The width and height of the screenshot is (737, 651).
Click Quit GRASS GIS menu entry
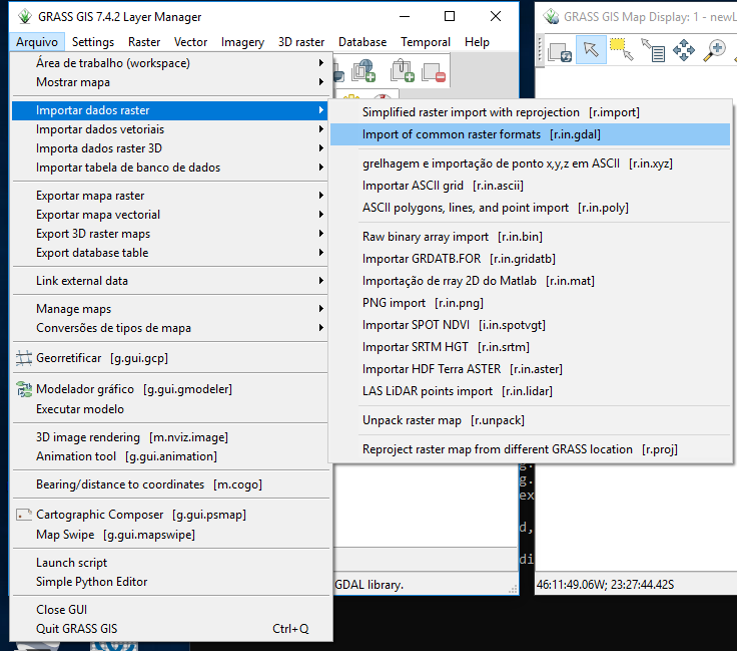[77, 629]
